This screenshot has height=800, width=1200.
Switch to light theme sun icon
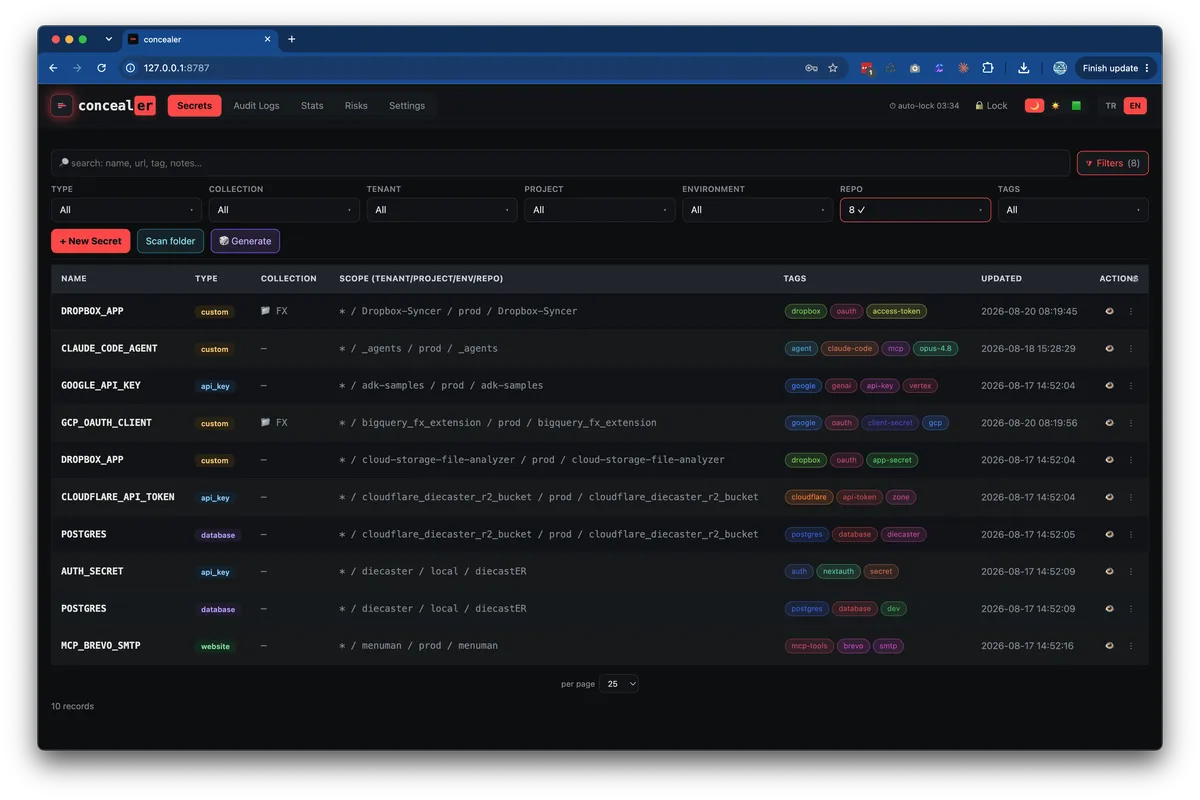pyautogui.click(x=1055, y=105)
